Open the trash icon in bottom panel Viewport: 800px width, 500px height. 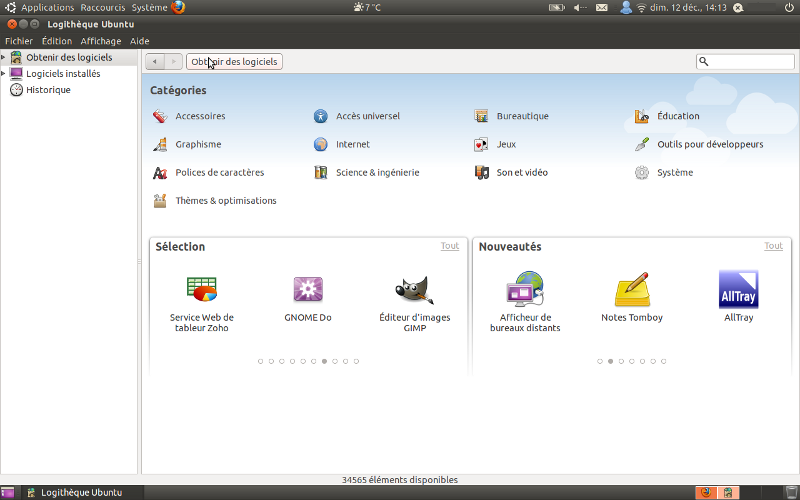click(x=791, y=492)
